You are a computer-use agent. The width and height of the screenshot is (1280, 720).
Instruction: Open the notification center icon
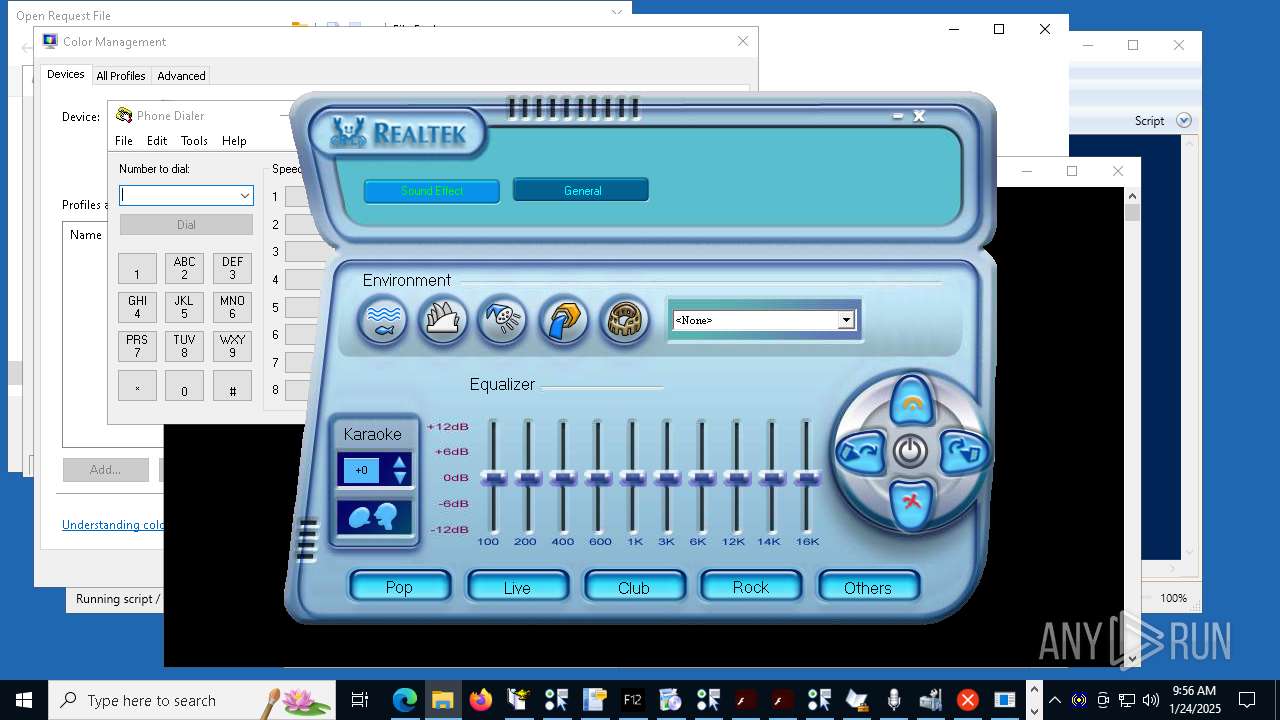click(x=1247, y=700)
